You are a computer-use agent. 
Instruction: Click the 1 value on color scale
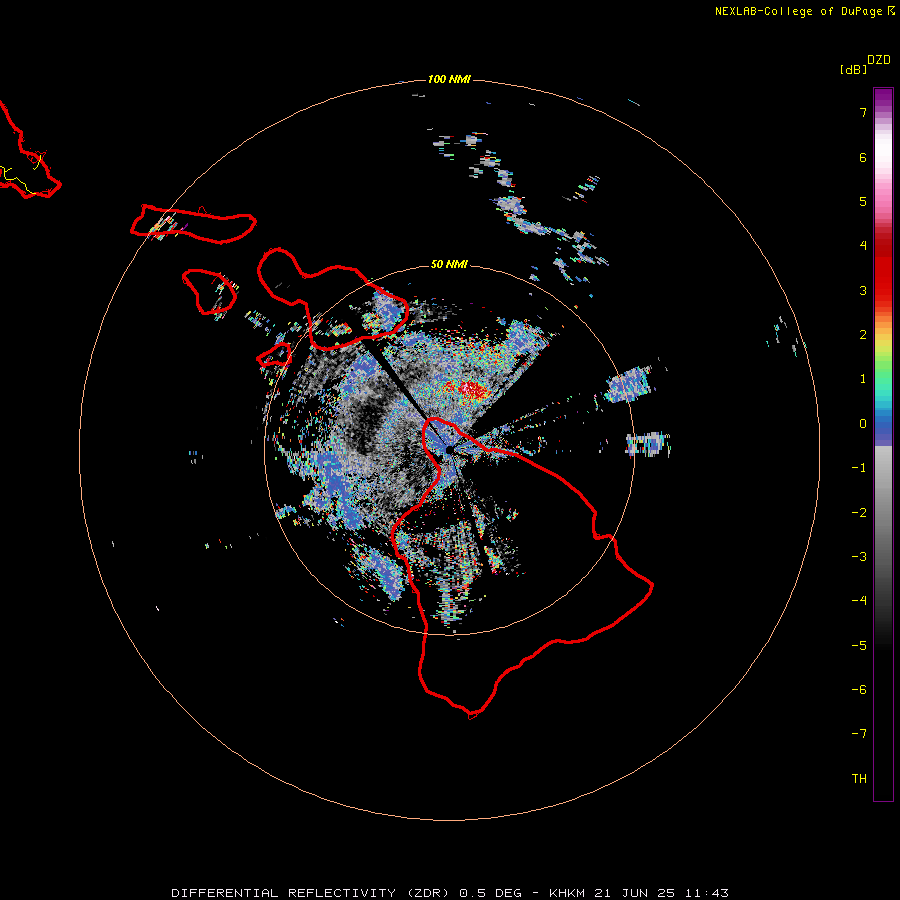pyautogui.click(x=863, y=379)
